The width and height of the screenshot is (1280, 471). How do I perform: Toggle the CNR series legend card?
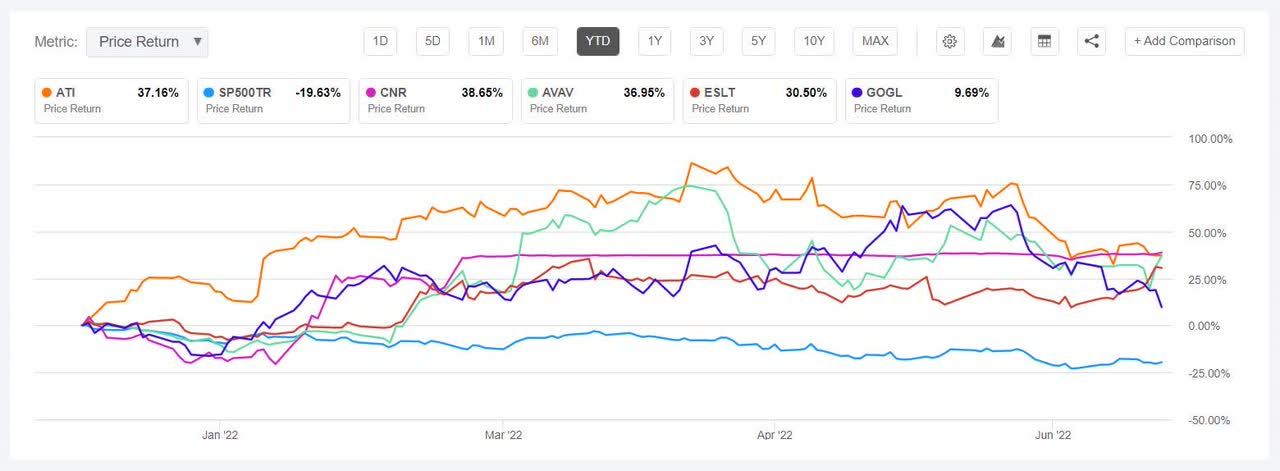click(x=436, y=101)
